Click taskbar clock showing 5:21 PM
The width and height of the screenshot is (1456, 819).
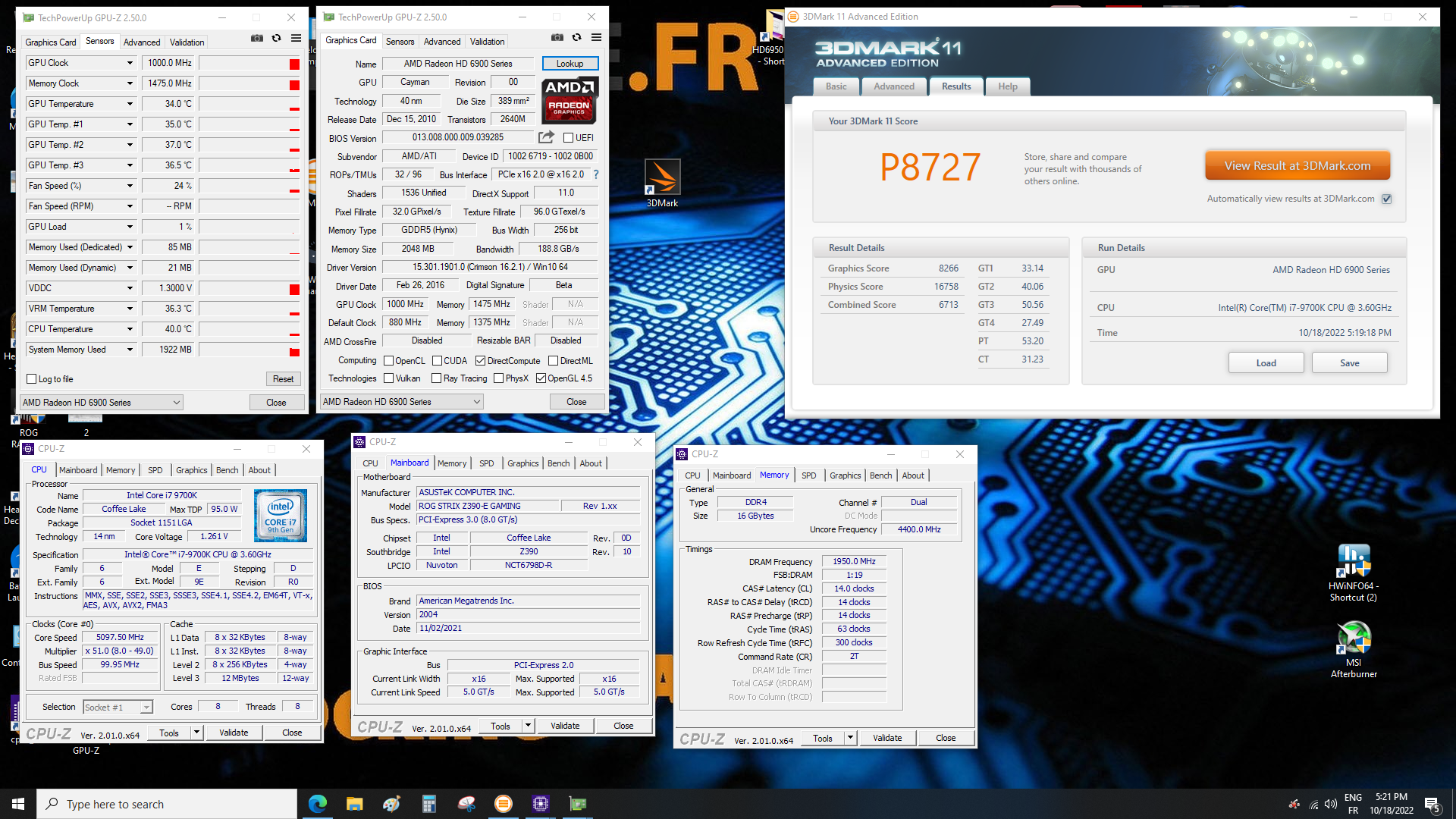click(1392, 804)
